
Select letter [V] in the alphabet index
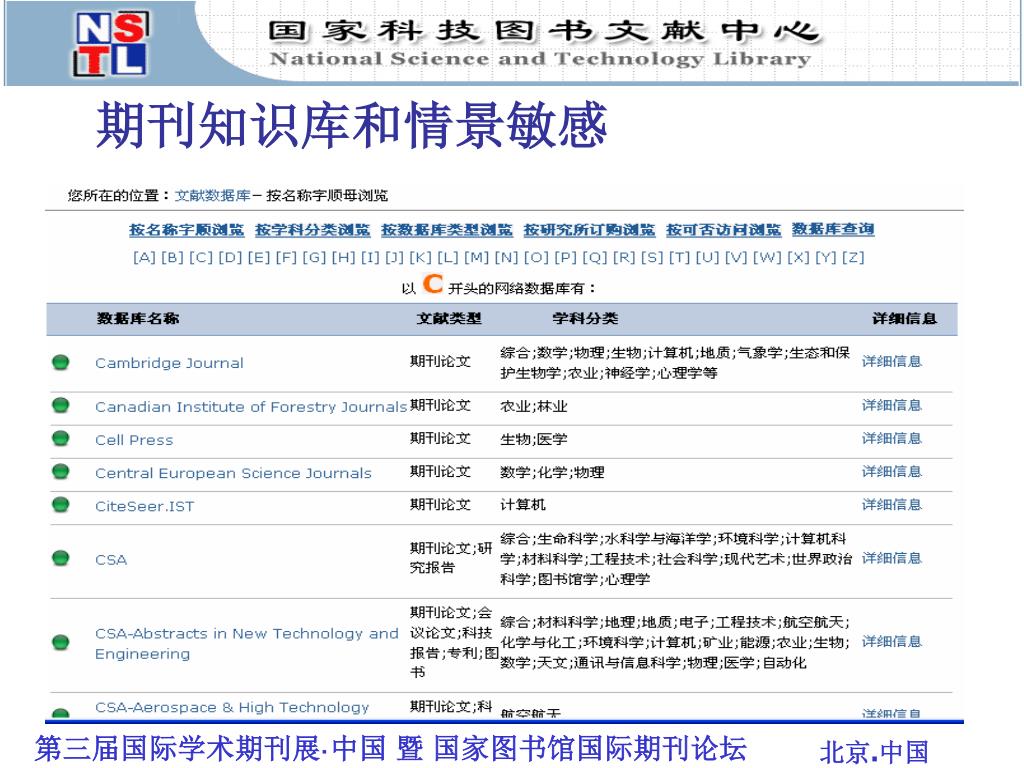(x=736, y=257)
